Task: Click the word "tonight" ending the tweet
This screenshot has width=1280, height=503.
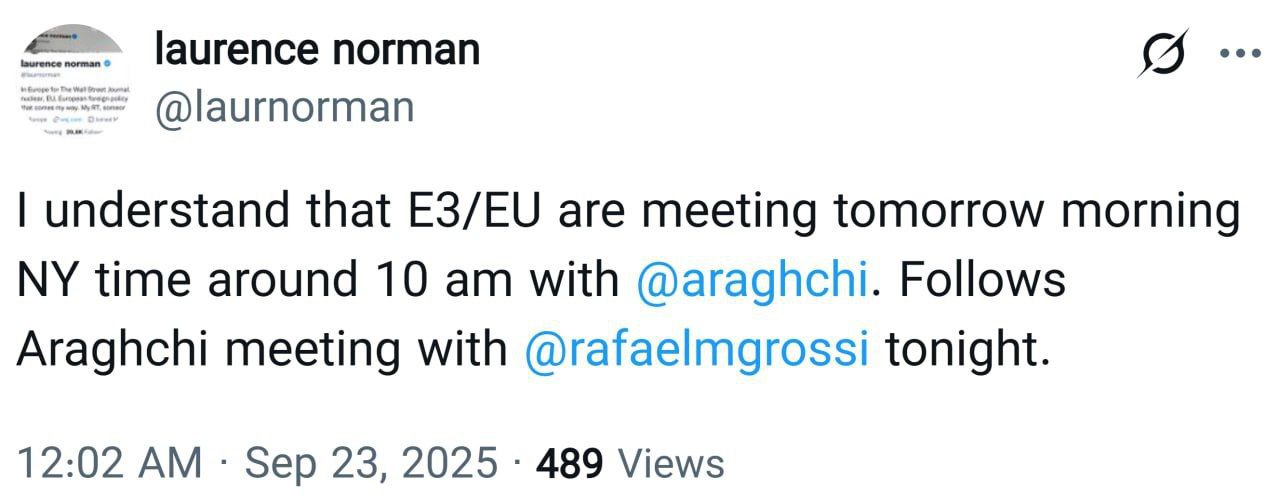Action: pos(962,350)
